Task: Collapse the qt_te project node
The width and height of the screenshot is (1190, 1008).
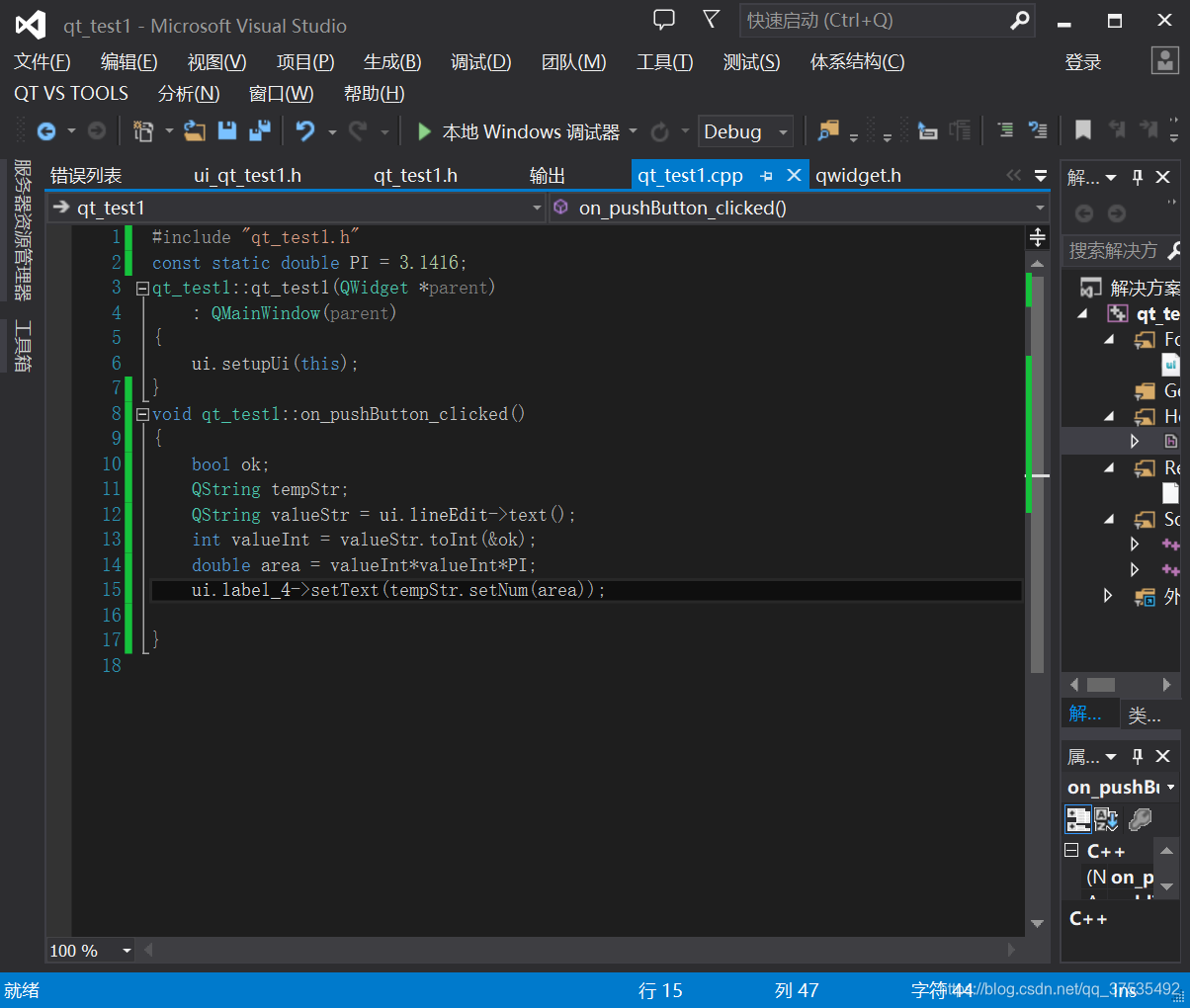Action: (1084, 313)
